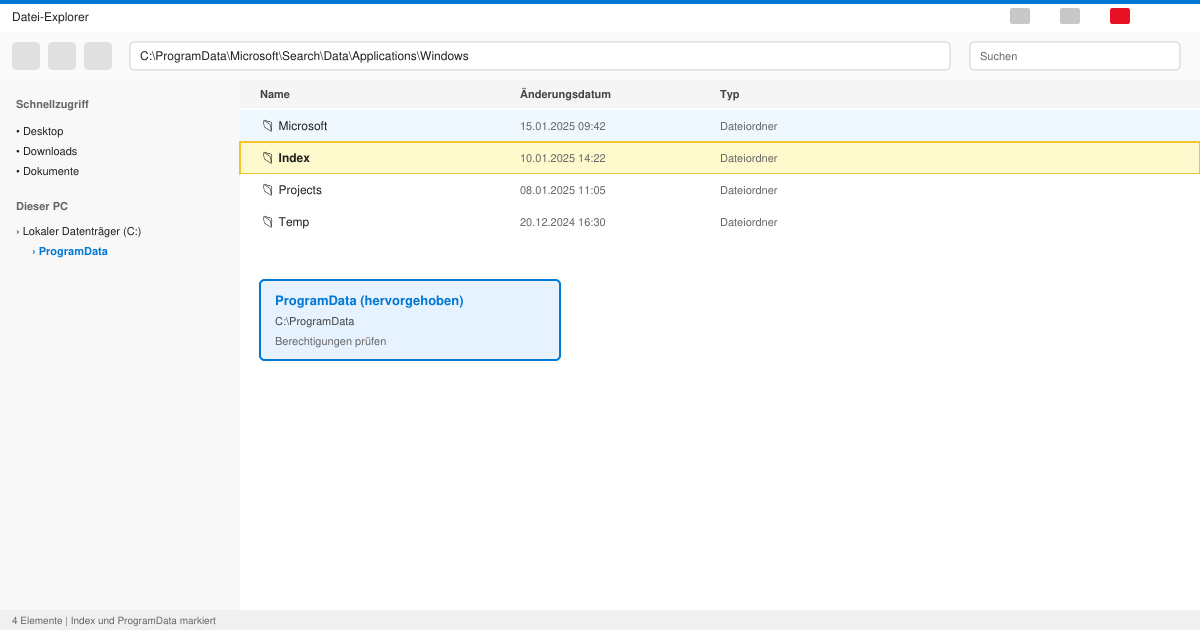
Task: Click date 20.12.2024 16:30
Action: click(x=563, y=222)
